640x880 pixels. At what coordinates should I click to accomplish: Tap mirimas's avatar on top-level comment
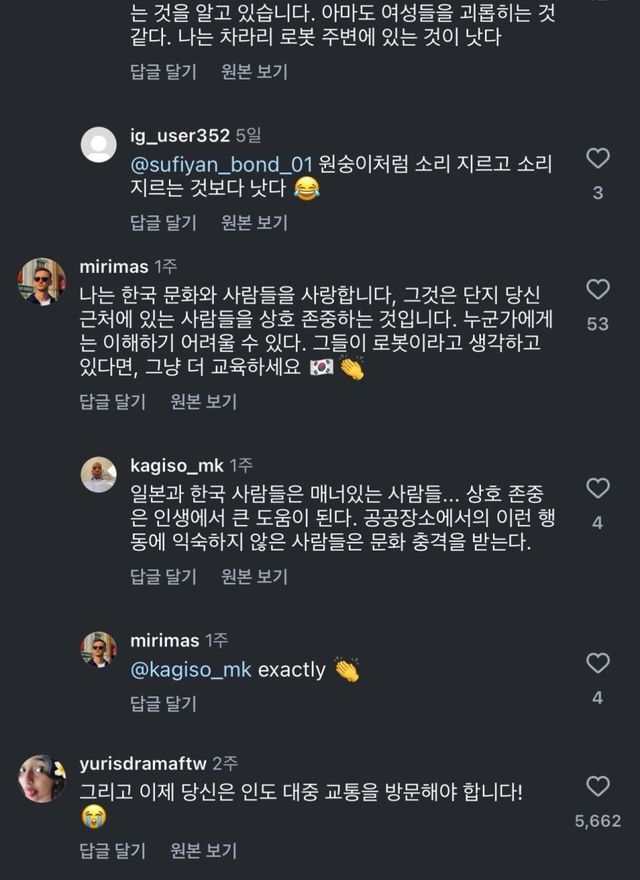[x=42, y=281]
